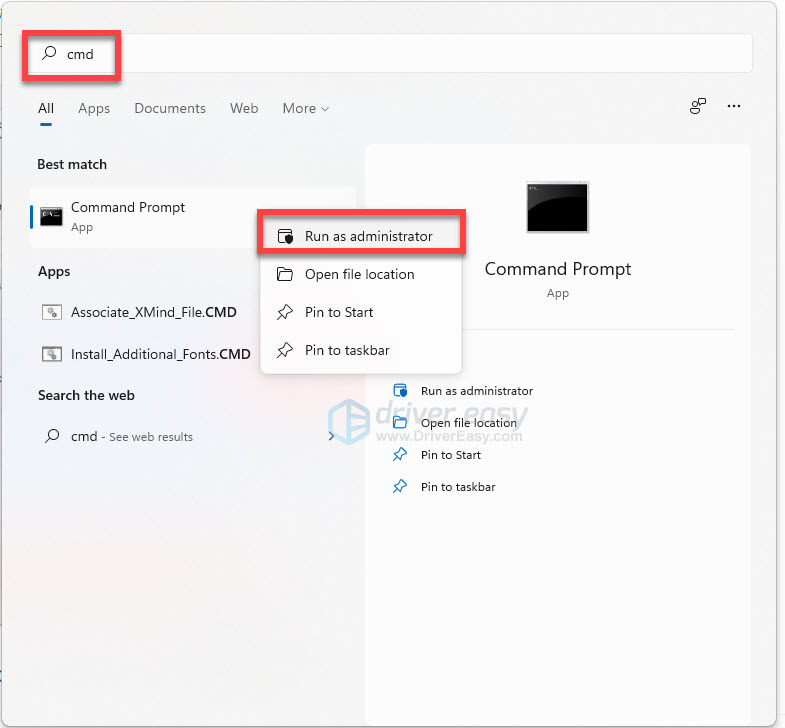Click Pin to taskbar in right details pane
This screenshot has height=728, width=785.
[x=457, y=487]
